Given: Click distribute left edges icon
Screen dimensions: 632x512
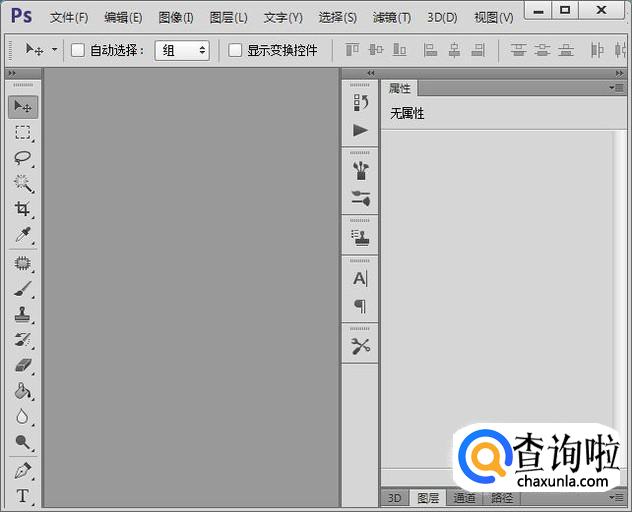Looking at the screenshot, I should [x=597, y=50].
